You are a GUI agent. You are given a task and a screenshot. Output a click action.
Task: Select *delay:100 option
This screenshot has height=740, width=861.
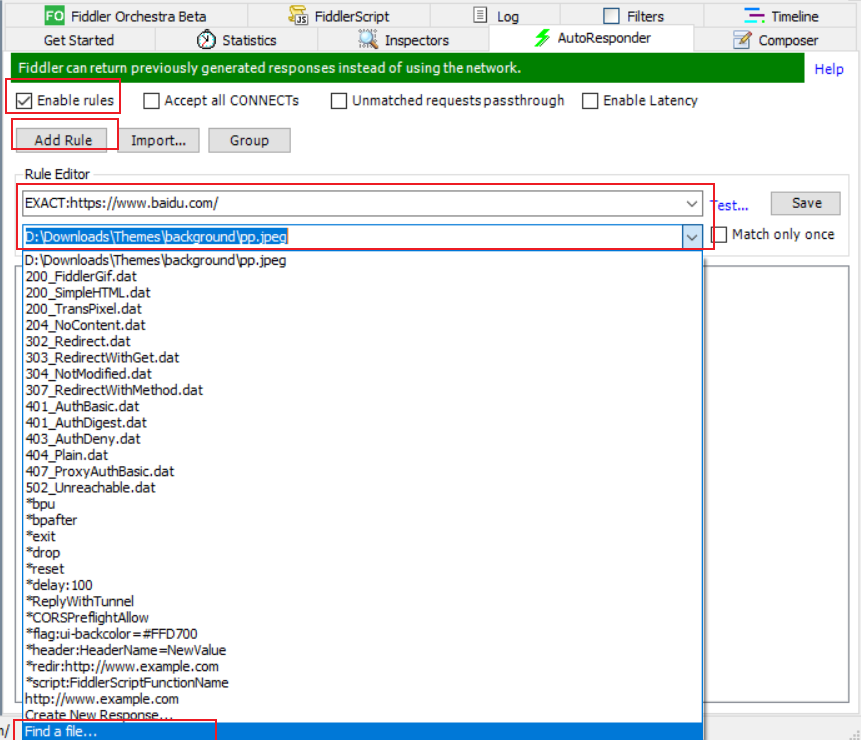(362, 585)
